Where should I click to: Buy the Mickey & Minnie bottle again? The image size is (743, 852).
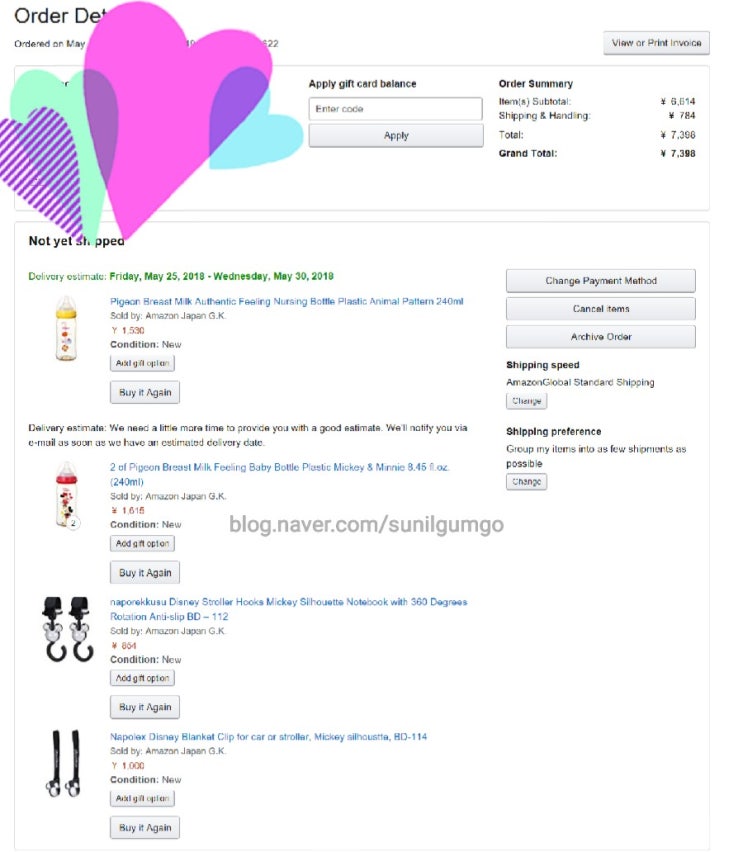pos(145,573)
